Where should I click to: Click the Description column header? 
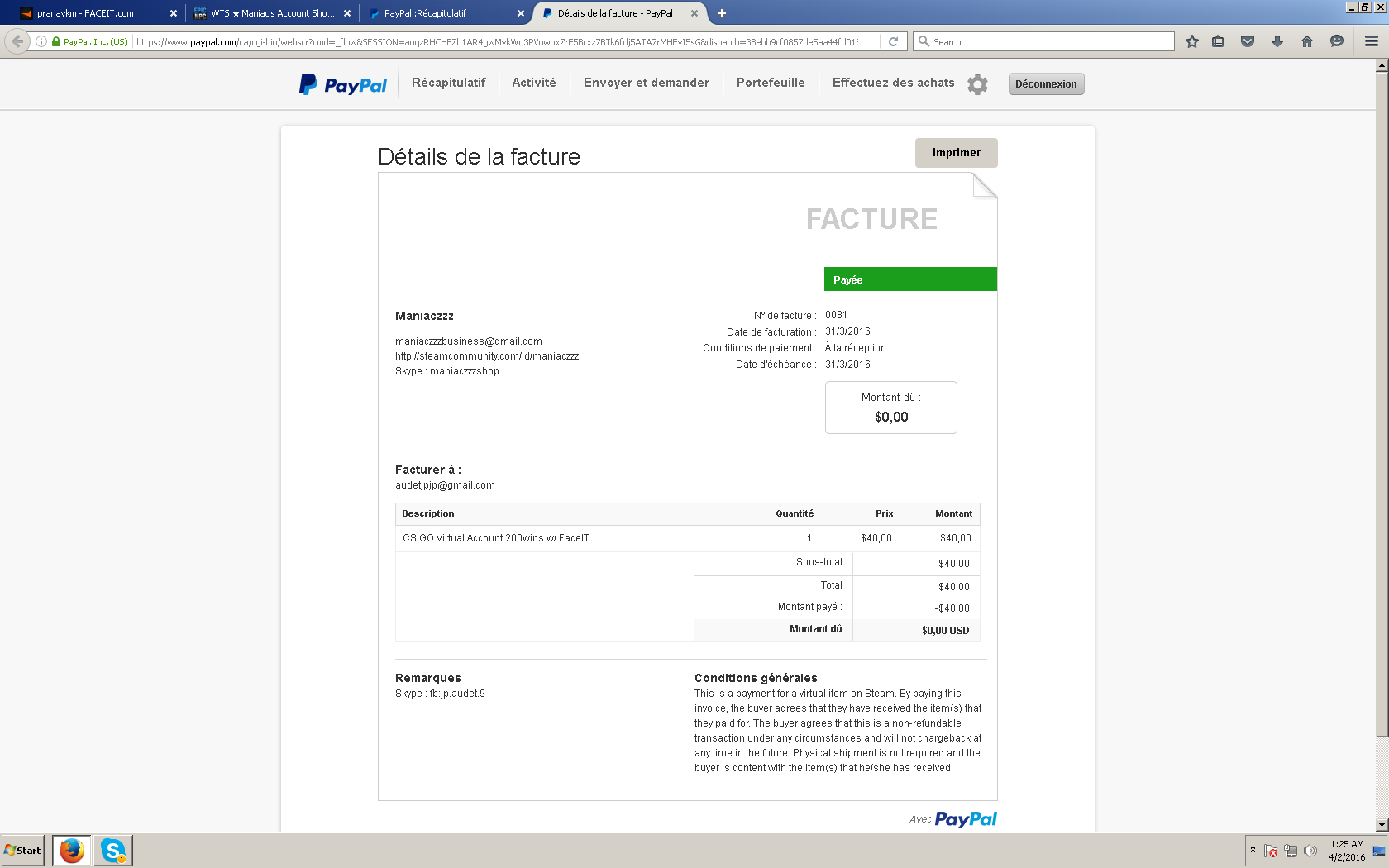click(x=428, y=513)
